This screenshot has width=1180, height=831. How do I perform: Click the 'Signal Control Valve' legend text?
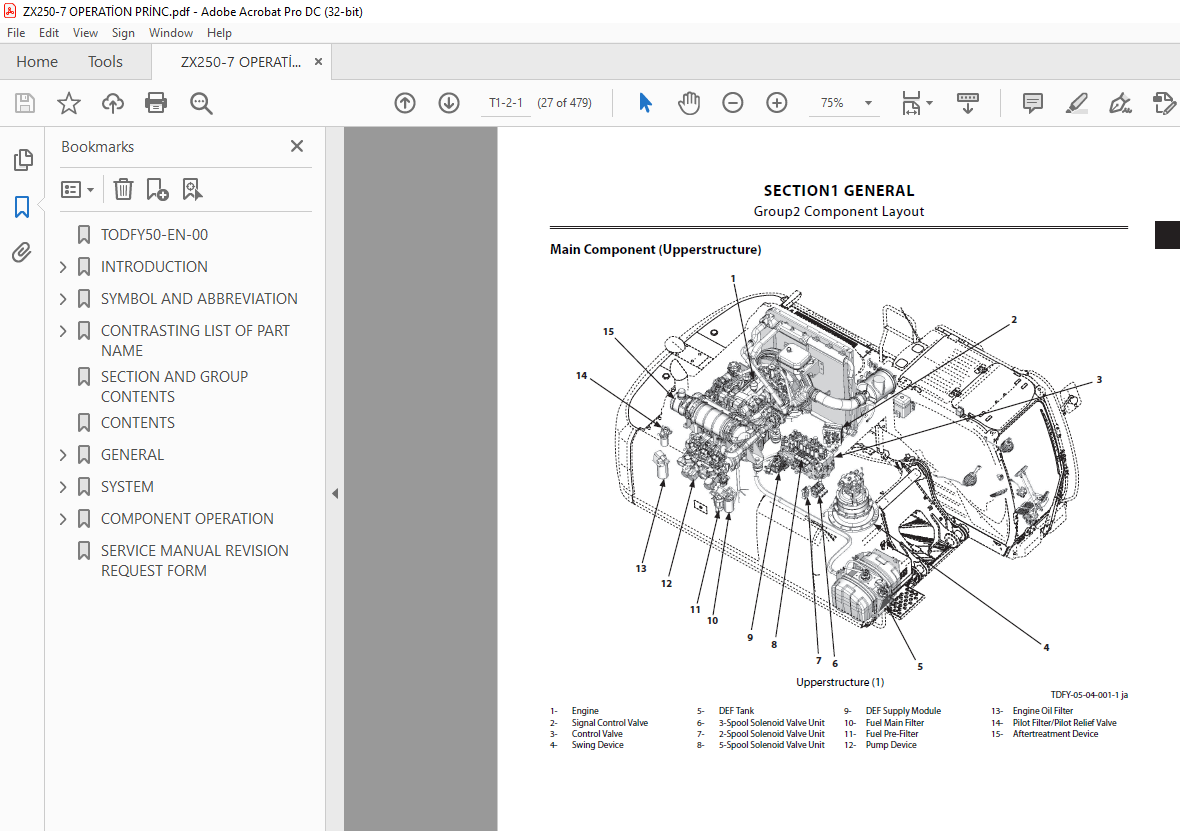coord(610,723)
